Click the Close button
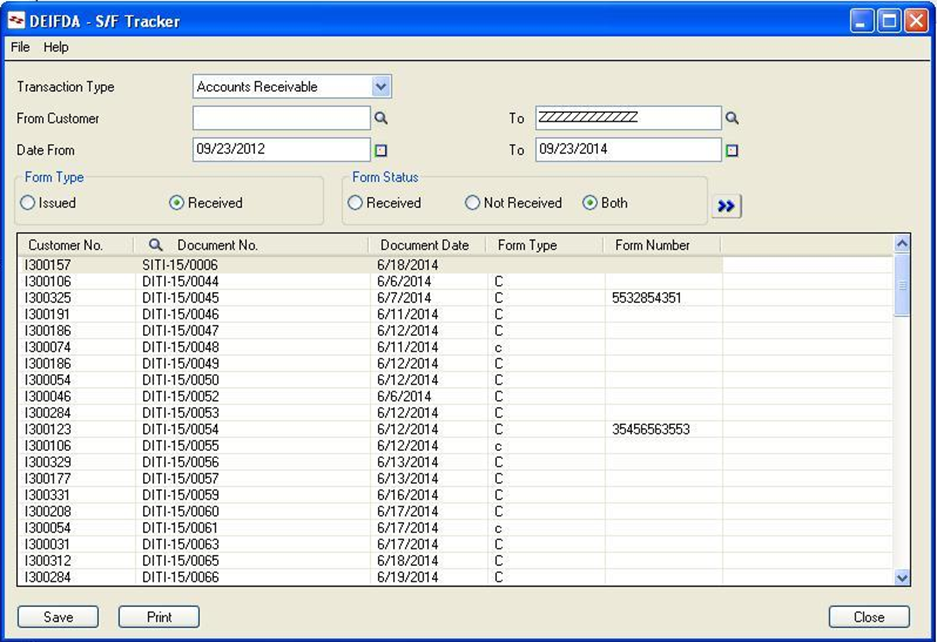 click(x=869, y=617)
